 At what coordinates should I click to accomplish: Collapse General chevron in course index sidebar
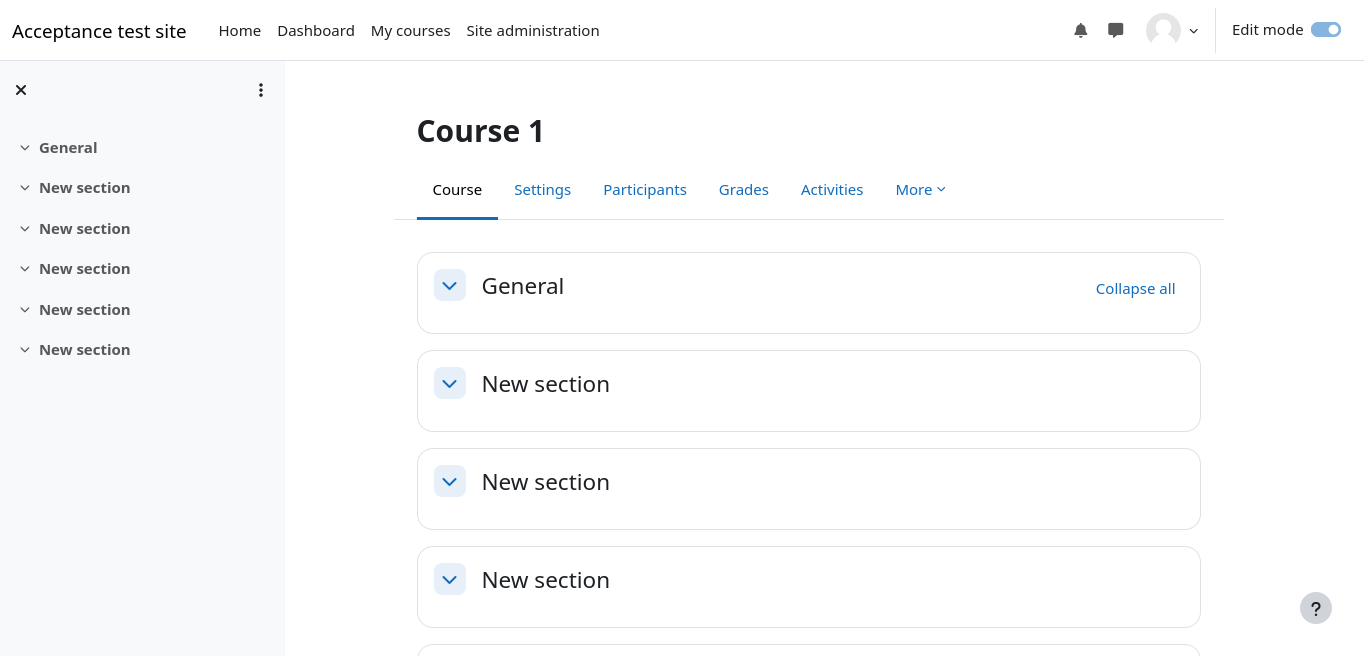(25, 148)
